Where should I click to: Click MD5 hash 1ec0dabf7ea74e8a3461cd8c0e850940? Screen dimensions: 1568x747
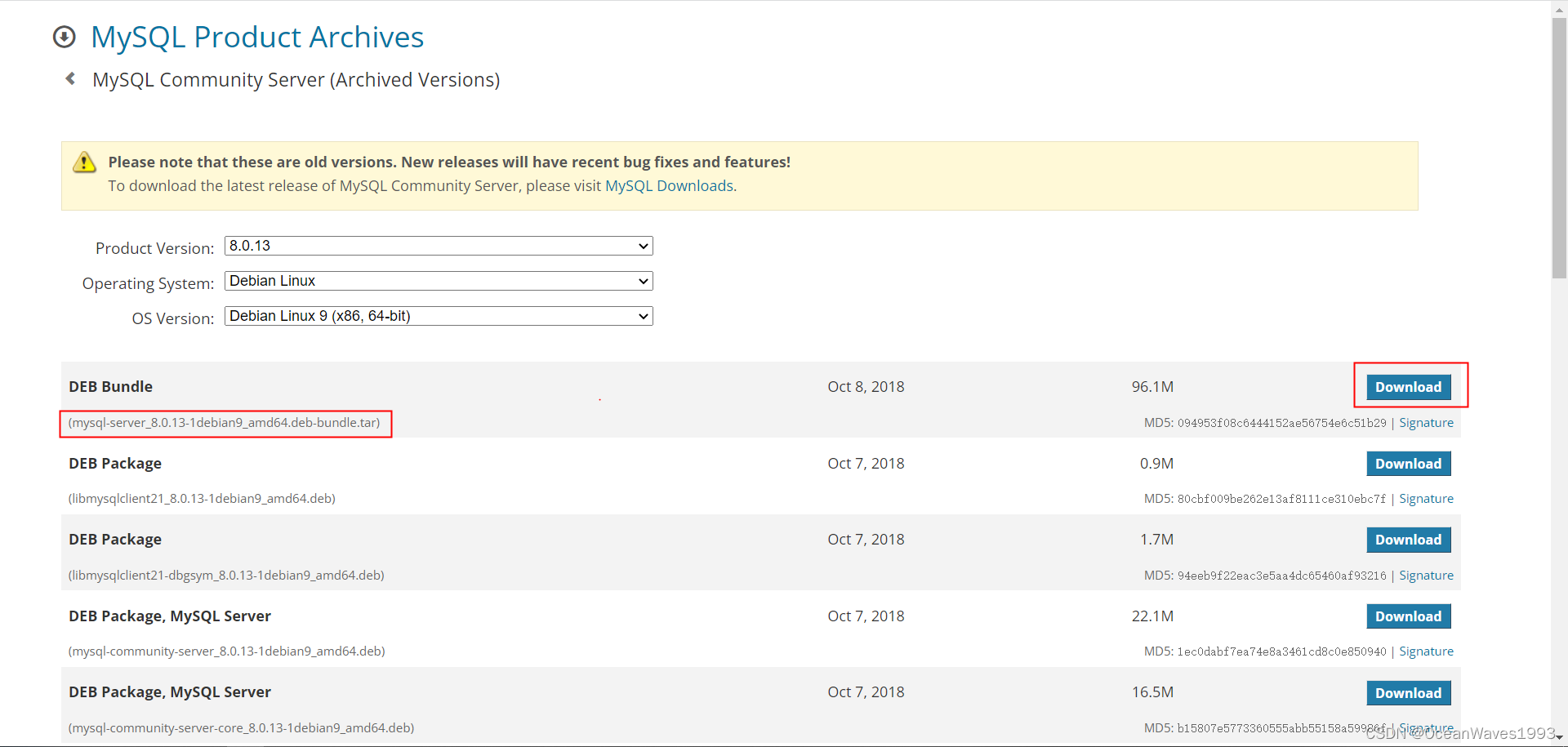(1281, 651)
